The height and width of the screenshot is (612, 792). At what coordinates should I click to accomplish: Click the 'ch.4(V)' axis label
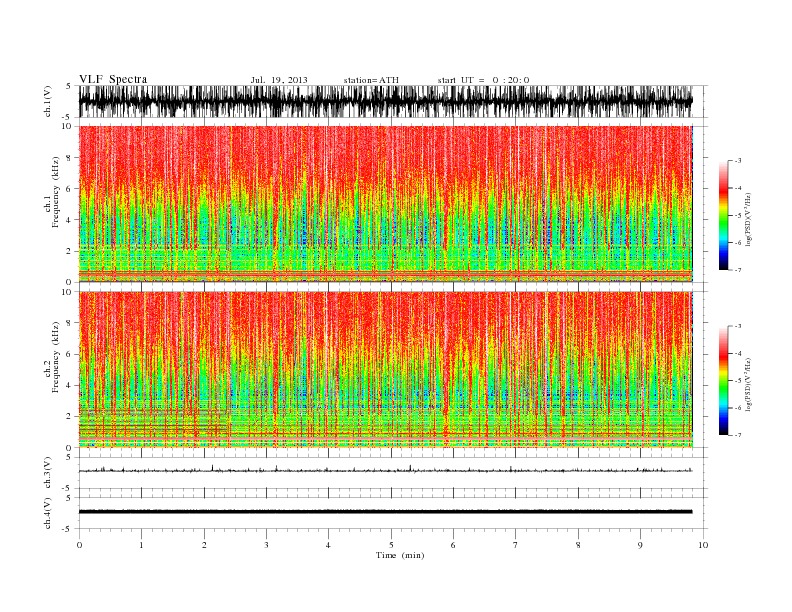tap(48, 513)
